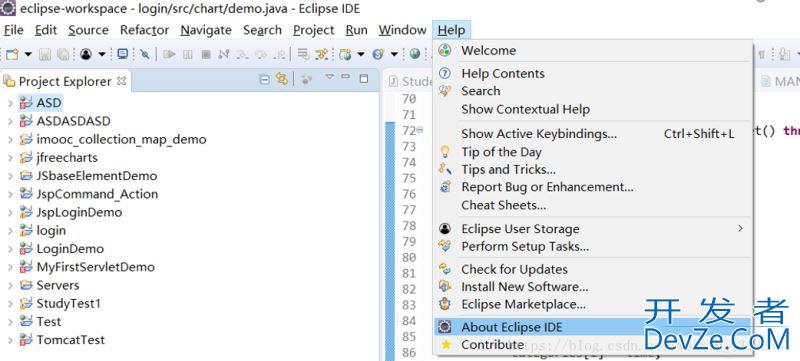Screen dimensions: 800x361
Task: Click the web services toolbar icon
Action: (378, 54)
